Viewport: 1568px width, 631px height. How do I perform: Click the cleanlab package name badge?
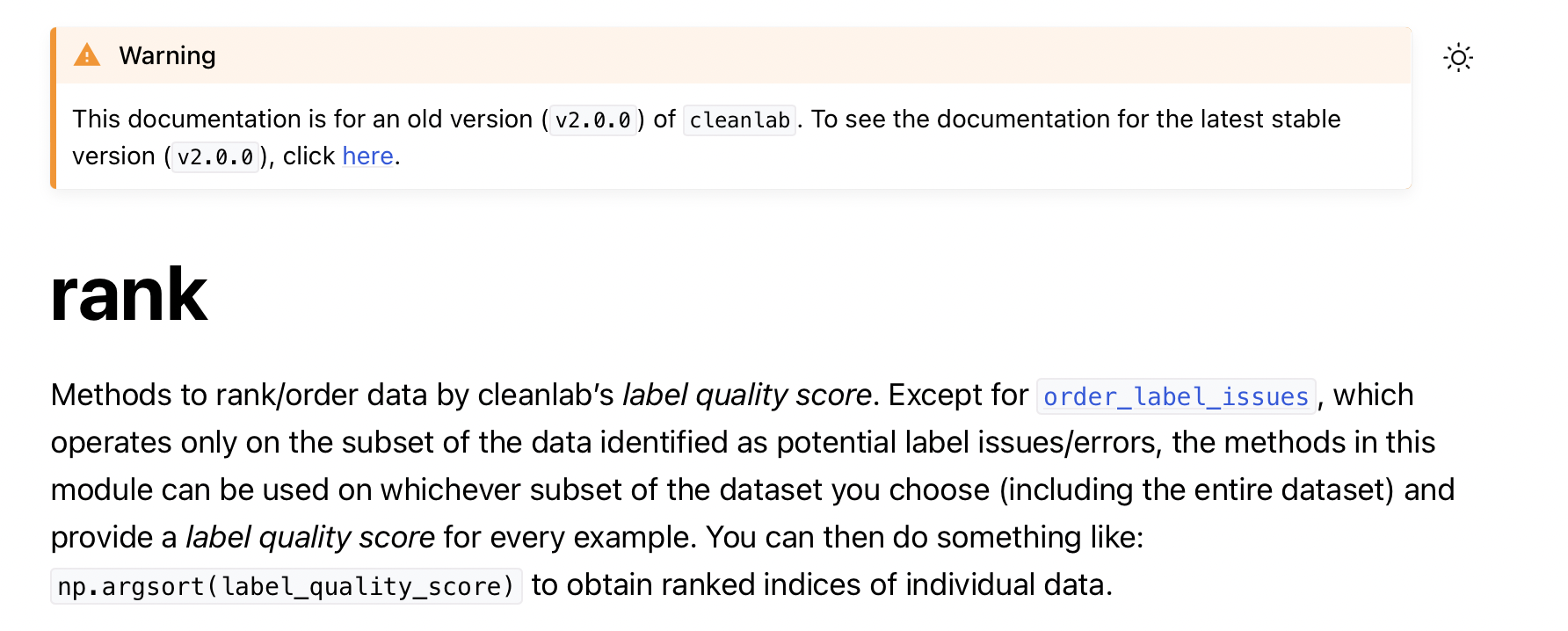tap(738, 120)
